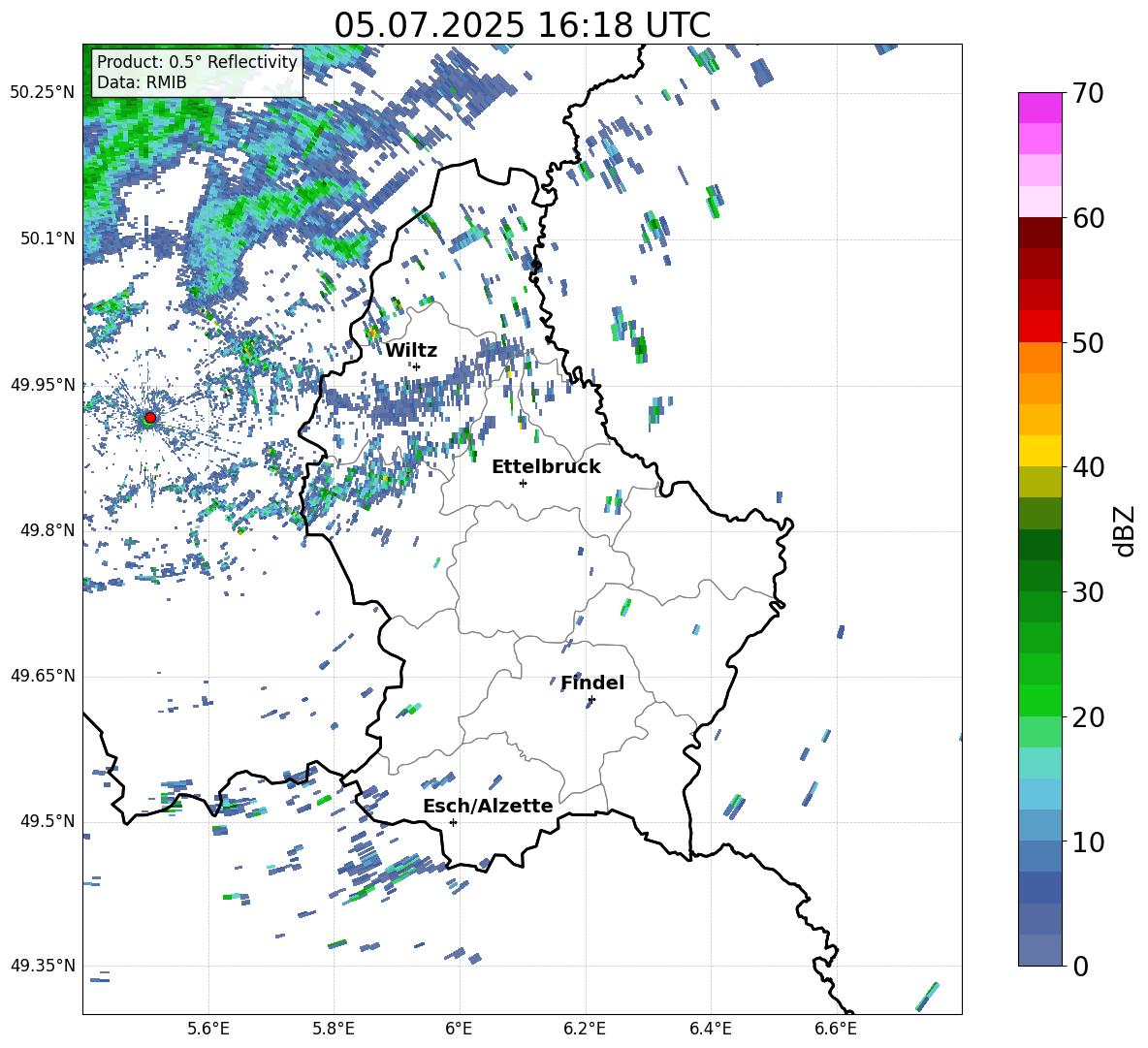The width and height of the screenshot is (1148, 1048).
Task: Pick the yellow colorbar swatch above 40
Action: point(1040,452)
